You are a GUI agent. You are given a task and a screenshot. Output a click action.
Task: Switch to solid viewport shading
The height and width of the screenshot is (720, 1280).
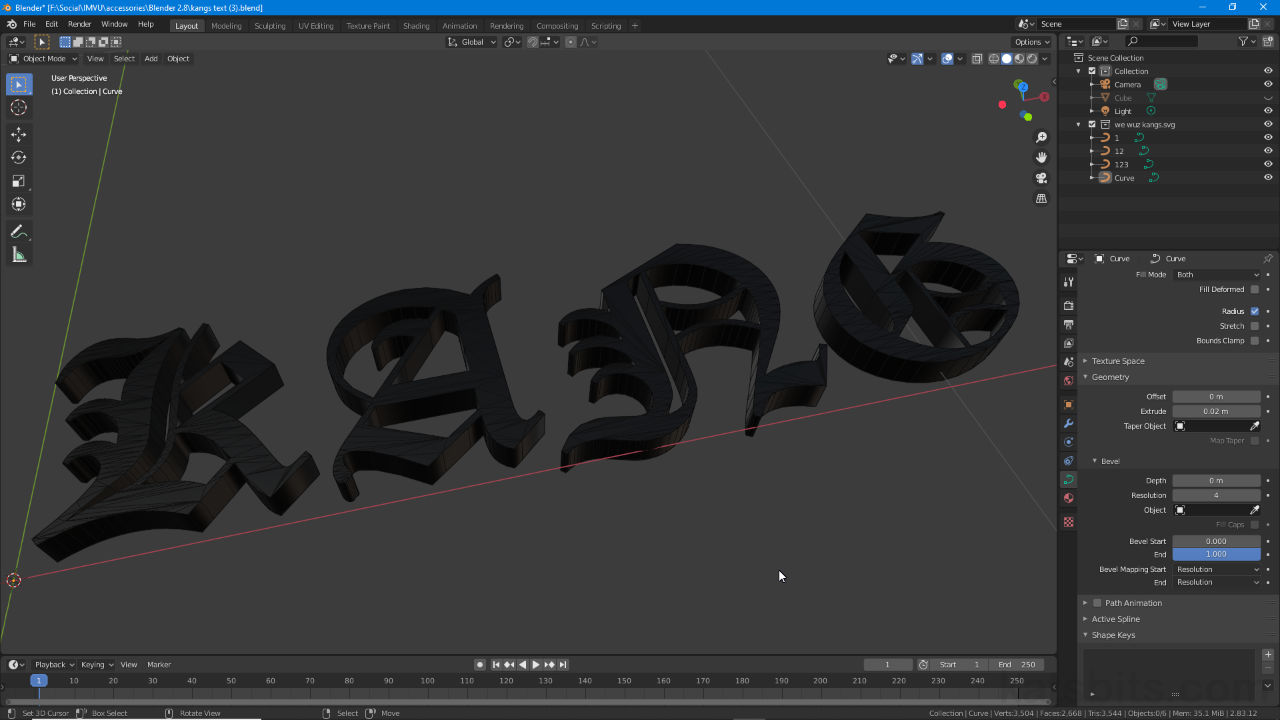[1007, 59]
